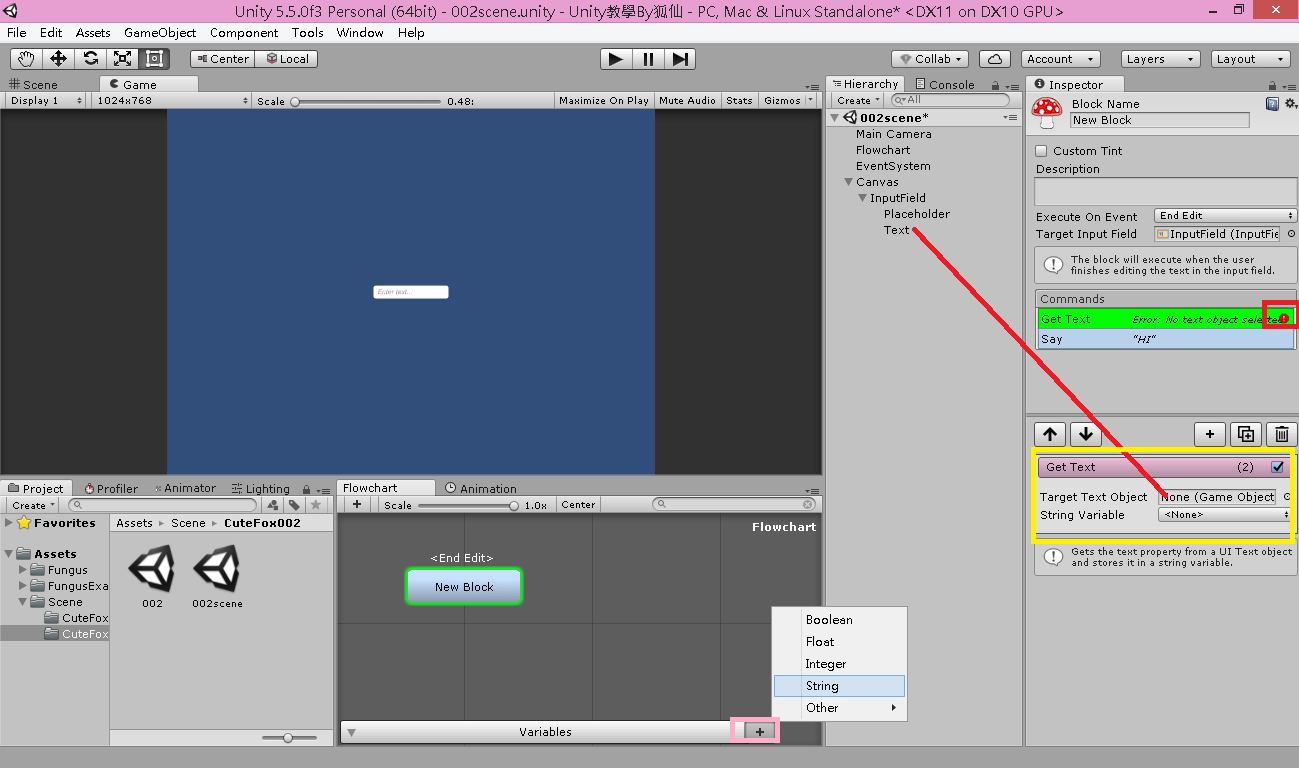1299x768 pixels.
Task: Choose Integer variable type
Action: point(839,664)
